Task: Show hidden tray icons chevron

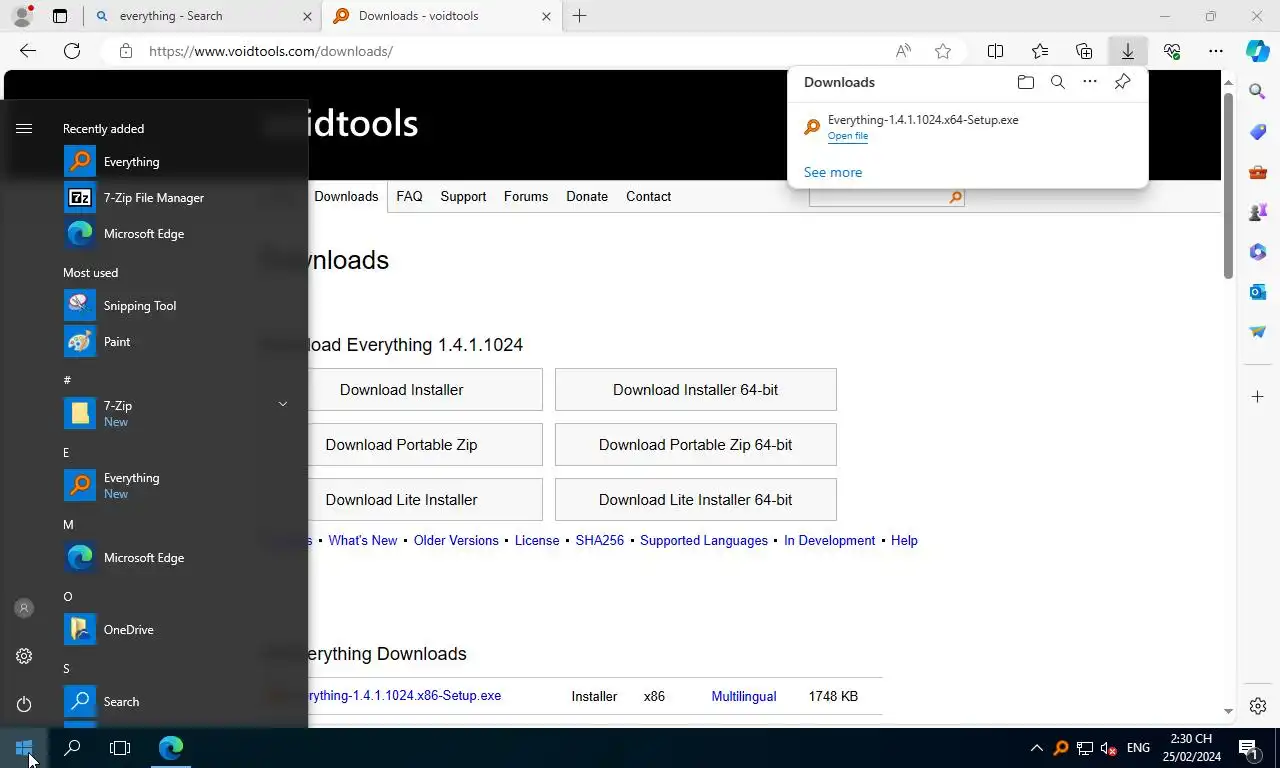Action: tap(1037, 748)
